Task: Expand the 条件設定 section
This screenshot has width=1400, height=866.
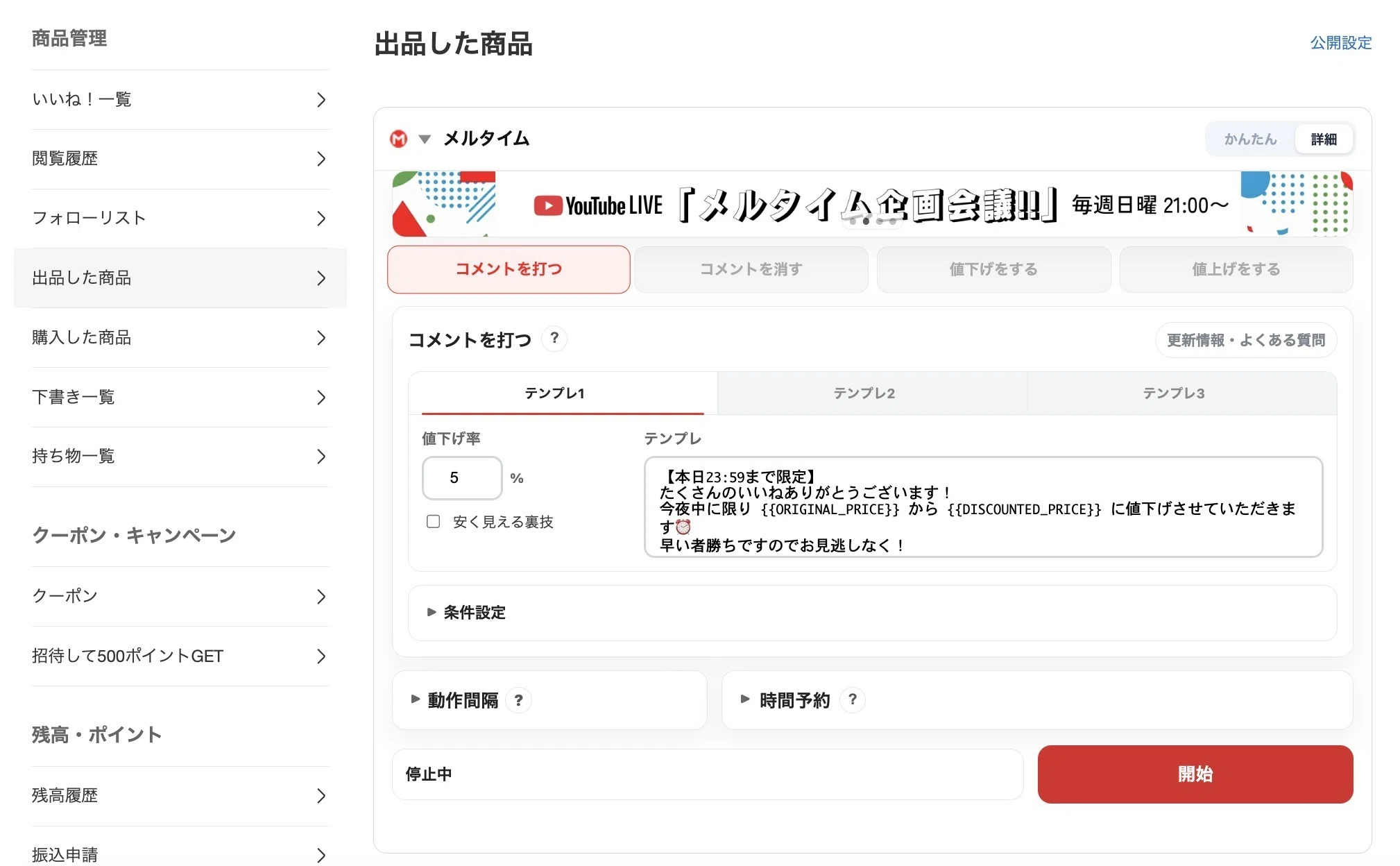Action: click(x=872, y=613)
